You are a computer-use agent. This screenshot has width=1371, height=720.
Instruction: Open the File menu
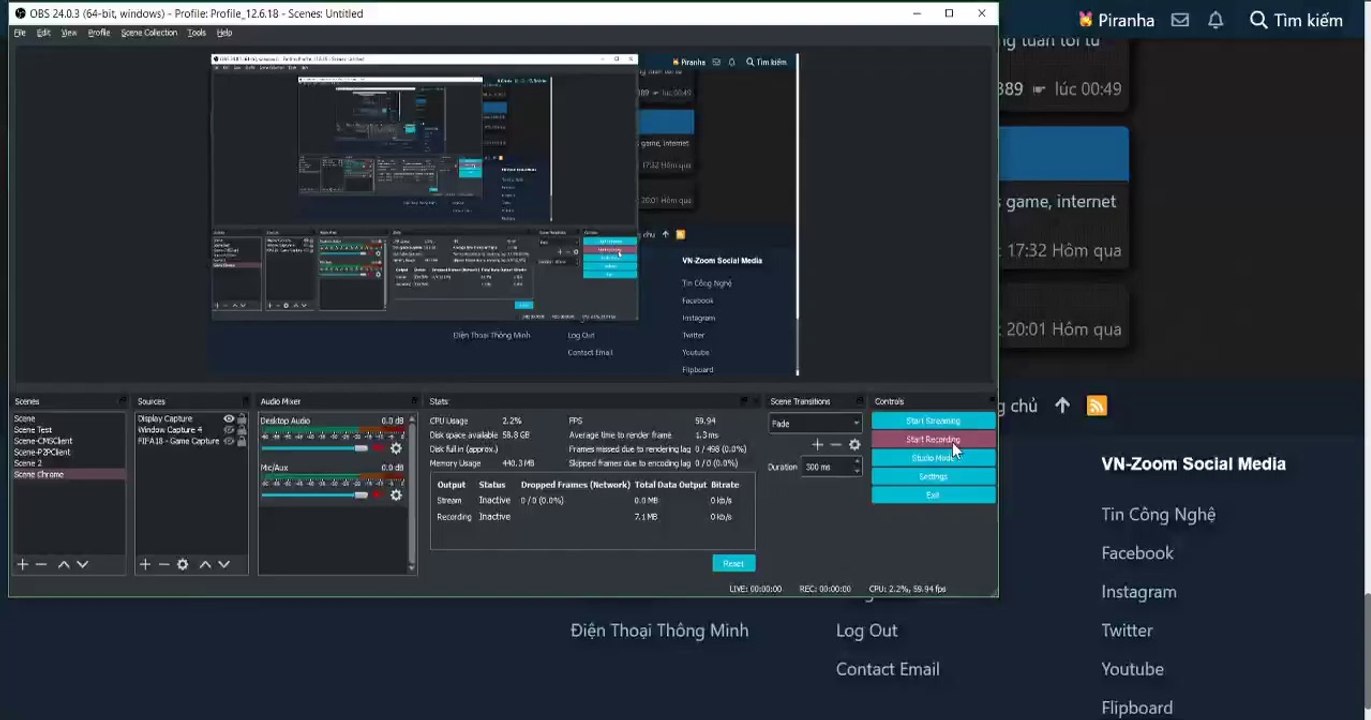(x=20, y=33)
